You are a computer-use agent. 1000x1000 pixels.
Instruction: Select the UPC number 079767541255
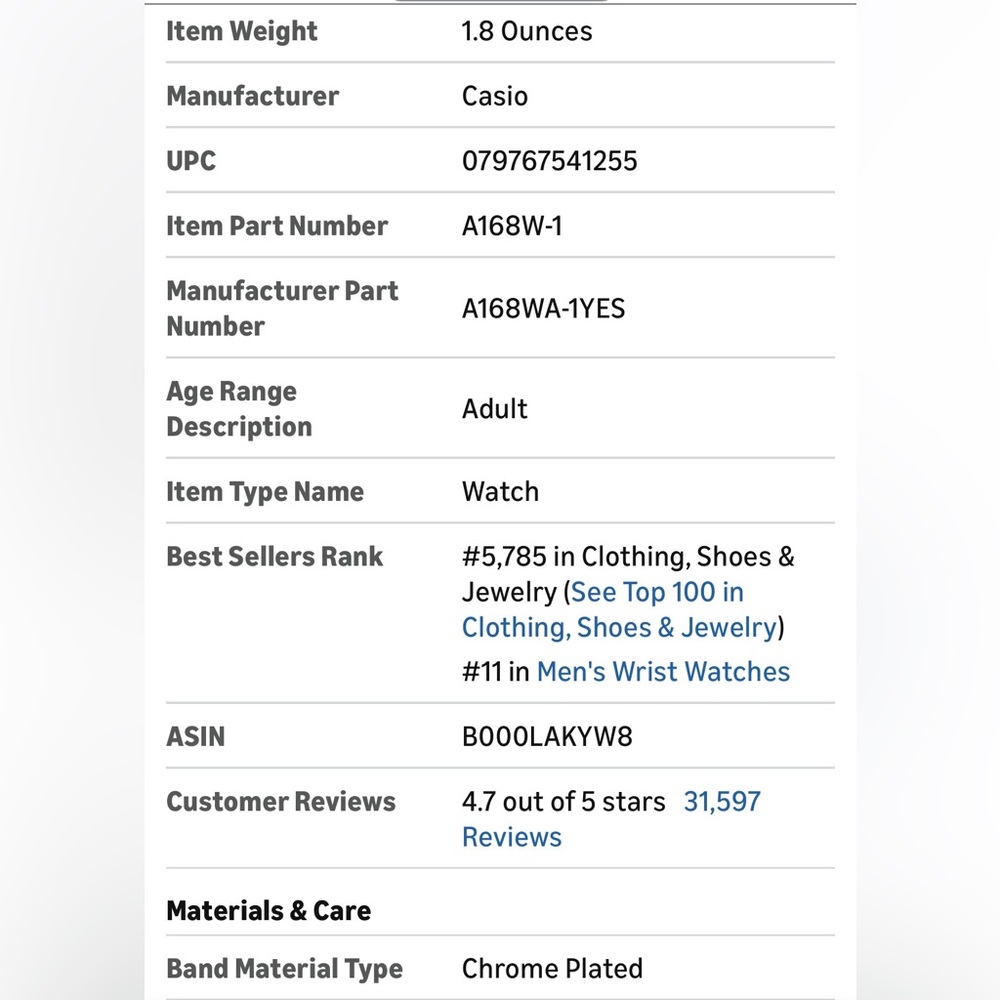pyautogui.click(x=550, y=161)
